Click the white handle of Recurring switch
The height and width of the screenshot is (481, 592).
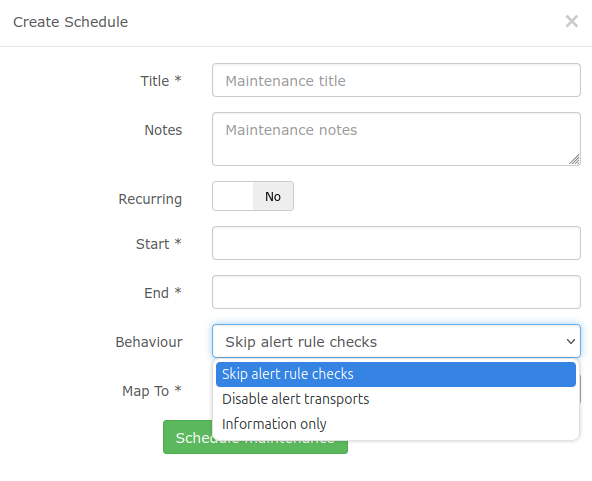coord(233,196)
